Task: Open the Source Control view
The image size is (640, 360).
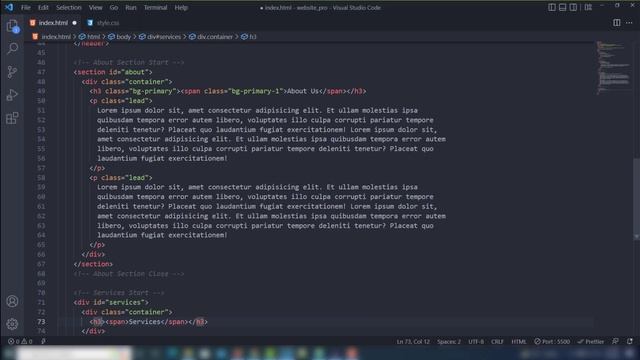Action: click(12, 72)
